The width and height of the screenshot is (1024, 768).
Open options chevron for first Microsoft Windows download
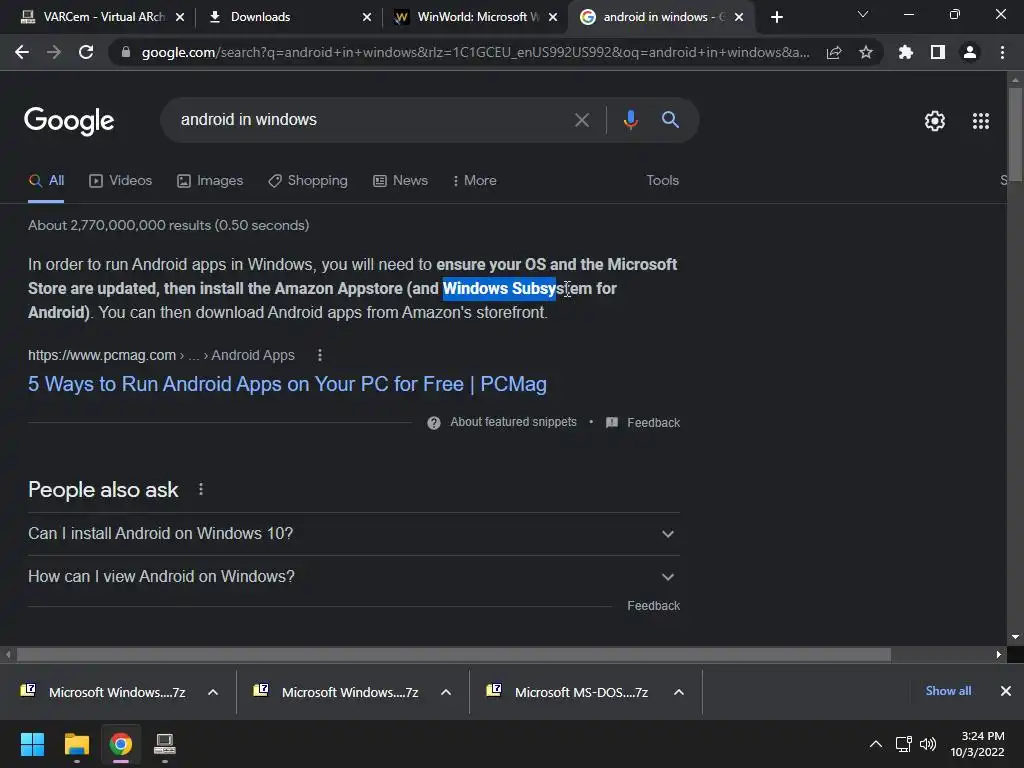(213, 692)
